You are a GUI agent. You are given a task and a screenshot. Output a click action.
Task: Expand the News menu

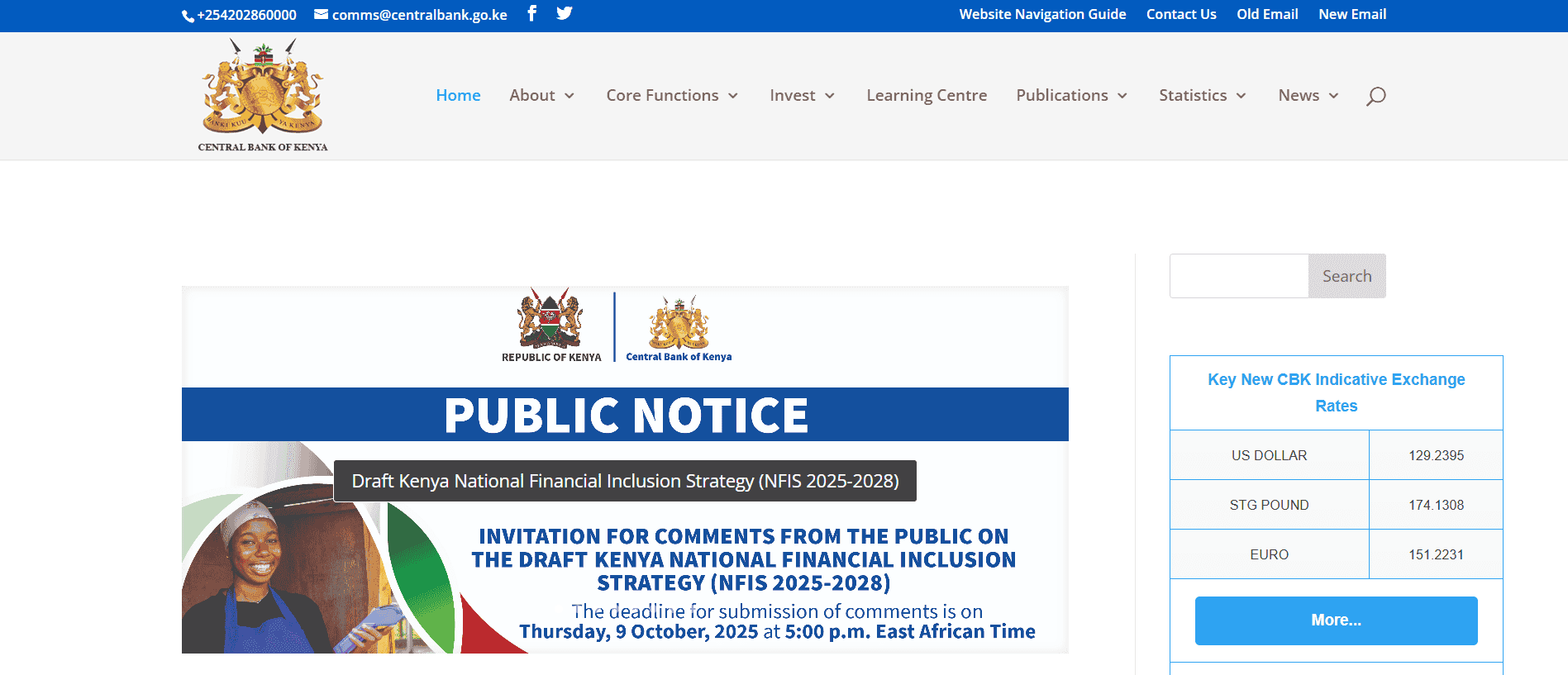(x=1308, y=96)
